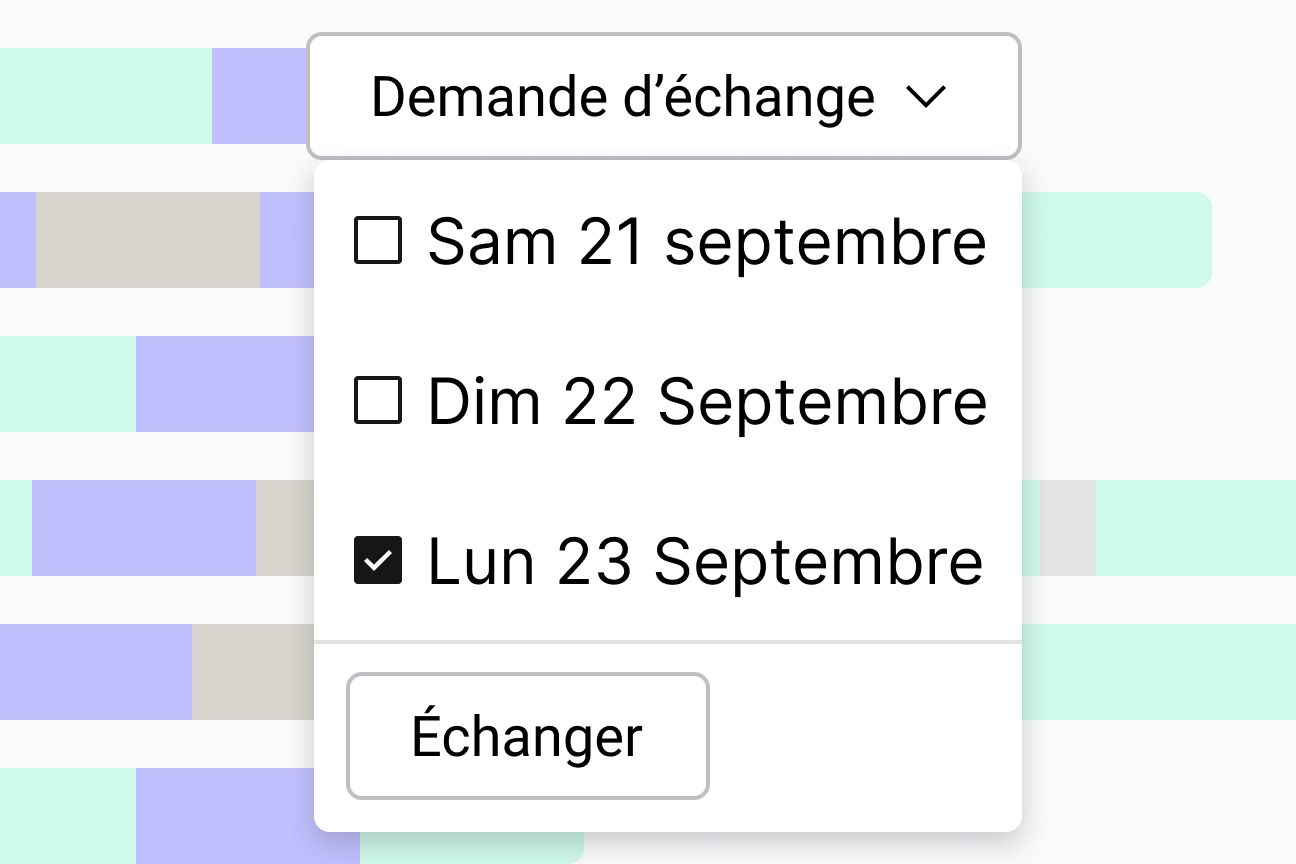The image size is (1296, 864).
Task: Select the wide purple block left of Lun 23 checkbox
Action: pos(144,528)
